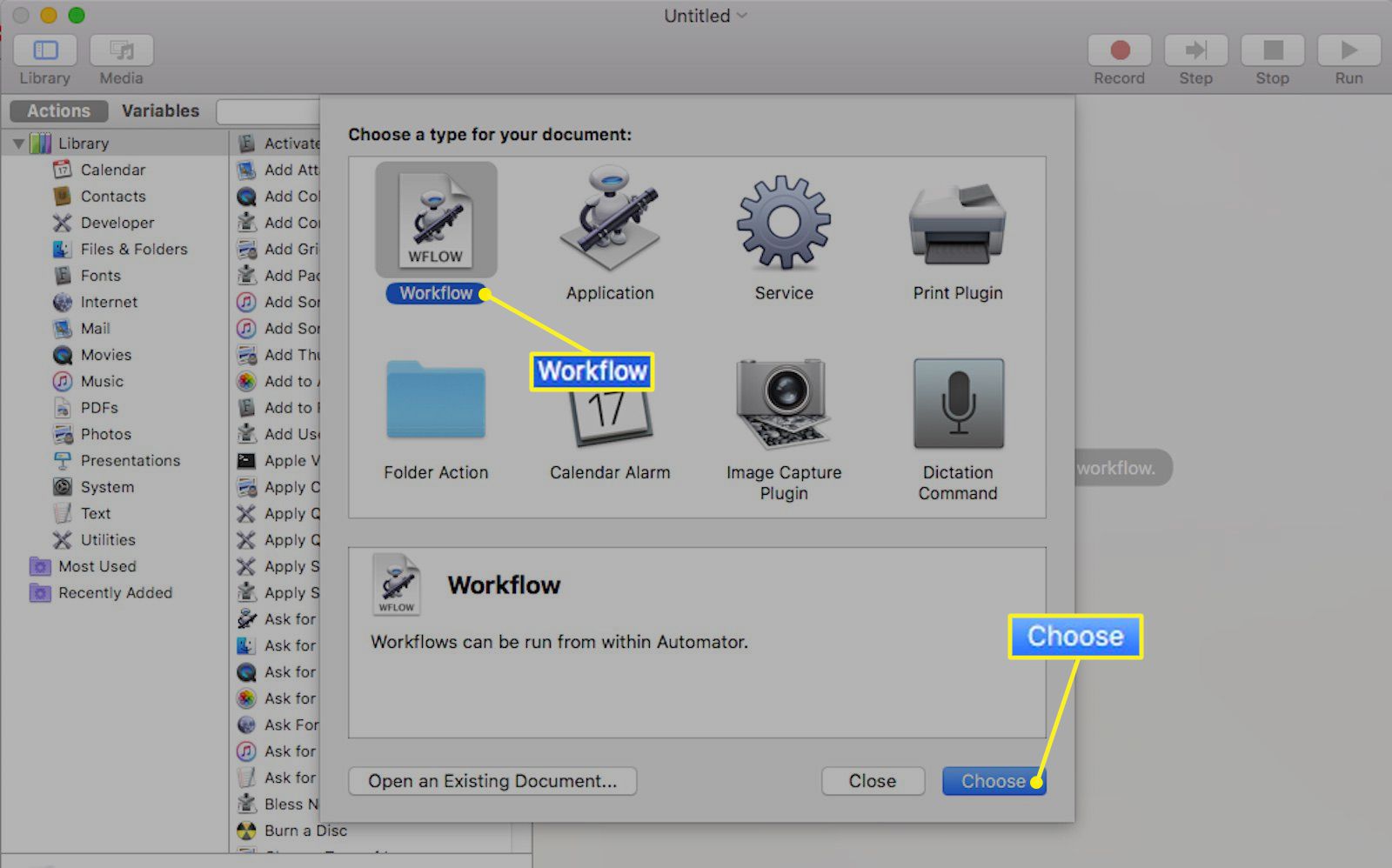Select Calendar in the library list
The height and width of the screenshot is (868, 1392).
pyautogui.click(x=113, y=170)
